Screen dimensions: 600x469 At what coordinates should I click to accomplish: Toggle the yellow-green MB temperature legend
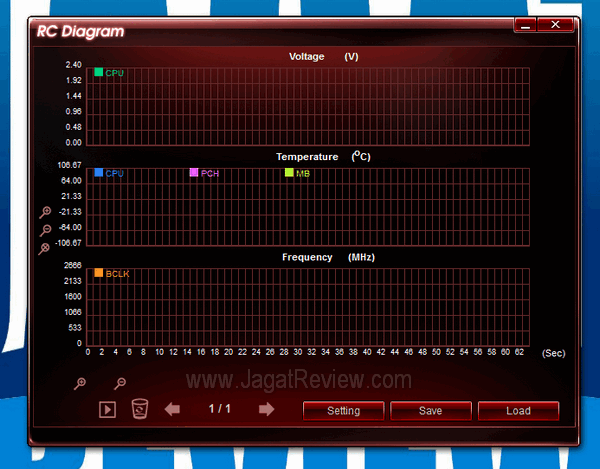pos(290,173)
